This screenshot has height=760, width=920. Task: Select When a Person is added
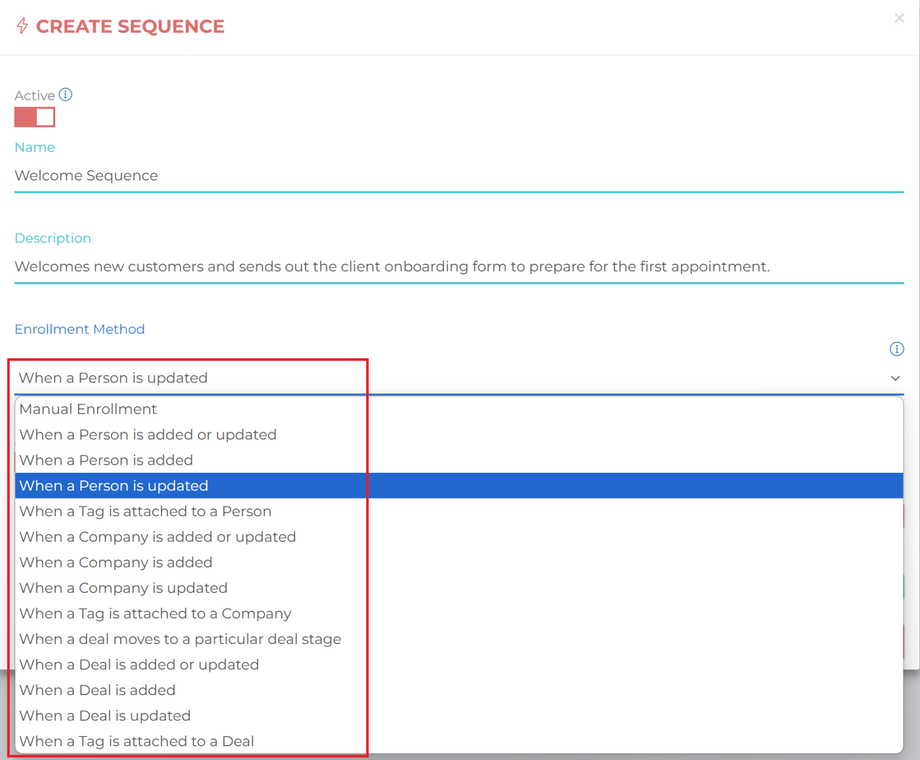(106, 460)
